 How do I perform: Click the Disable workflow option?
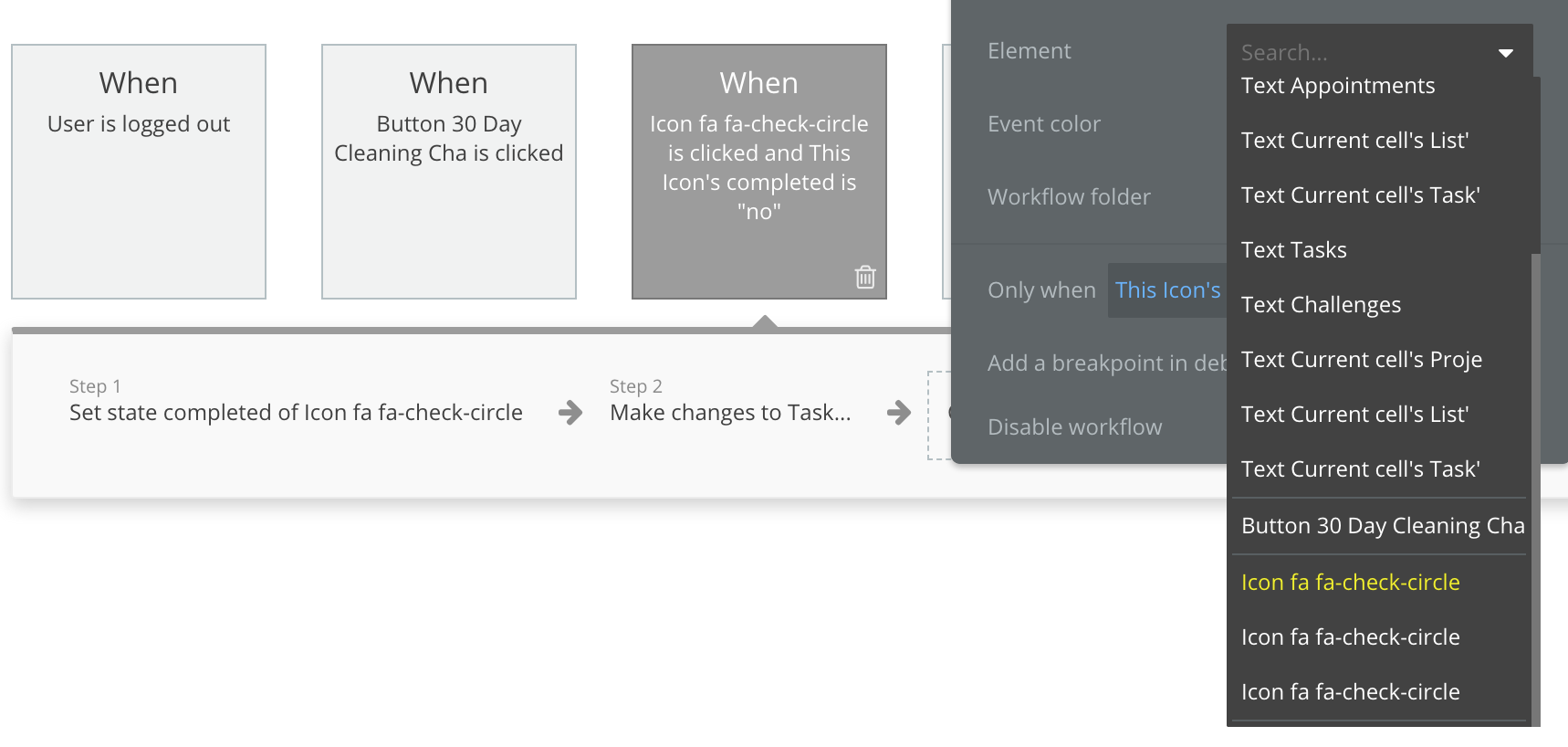point(1074,426)
